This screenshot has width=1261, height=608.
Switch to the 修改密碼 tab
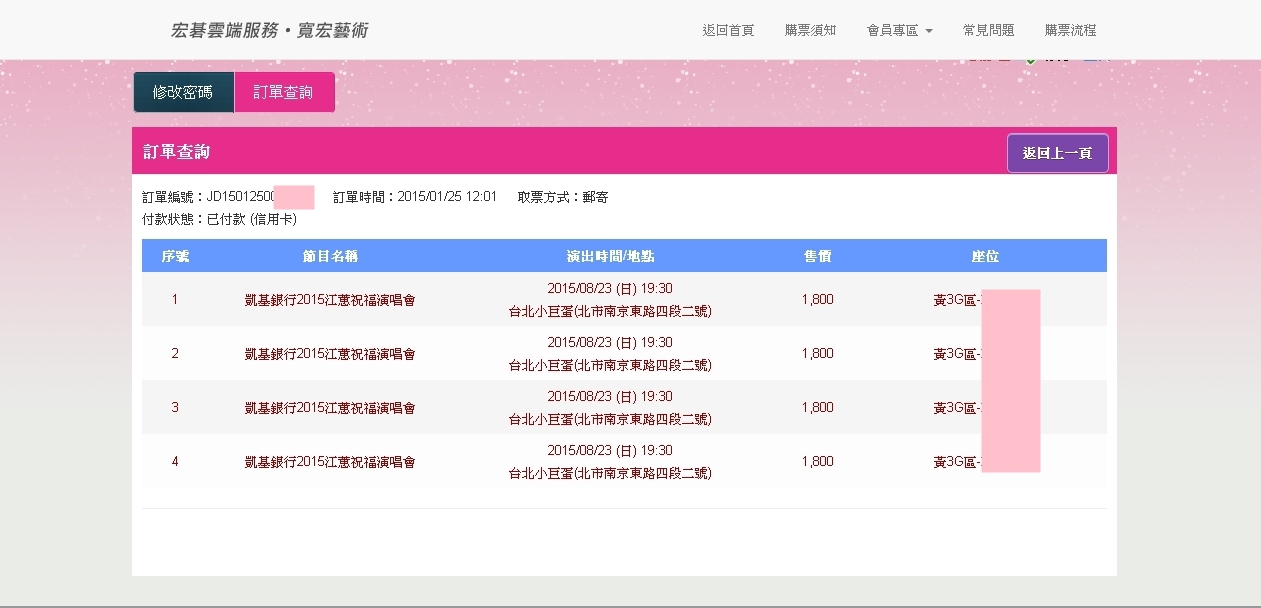(183, 92)
